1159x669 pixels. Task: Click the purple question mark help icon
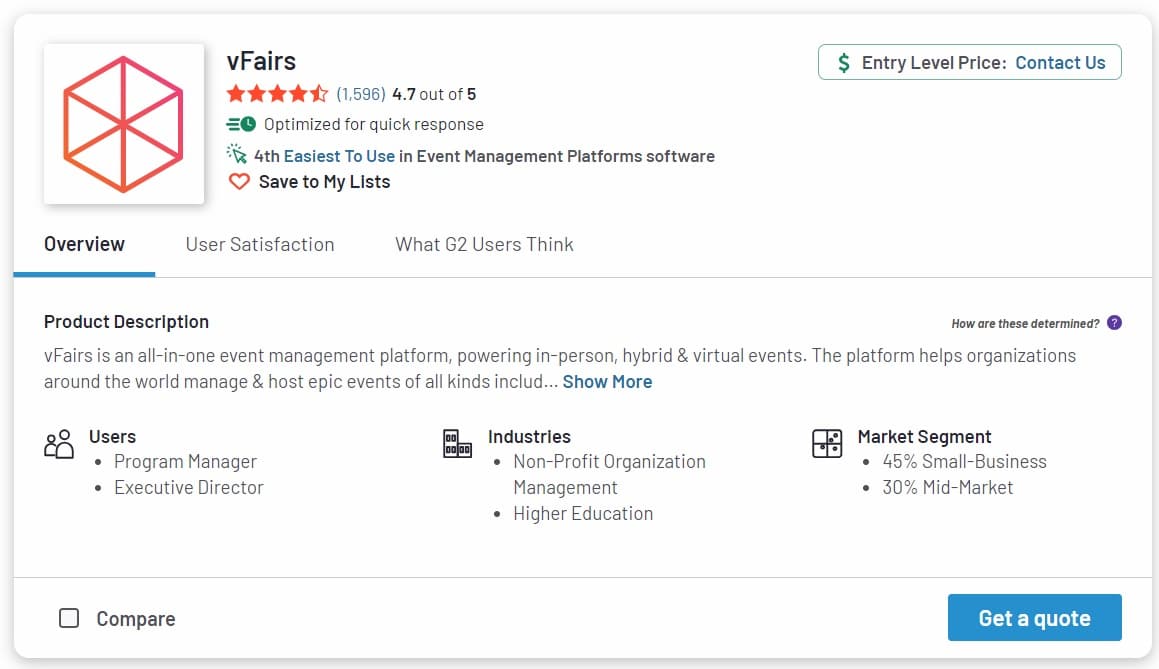(x=1115, y=323)
